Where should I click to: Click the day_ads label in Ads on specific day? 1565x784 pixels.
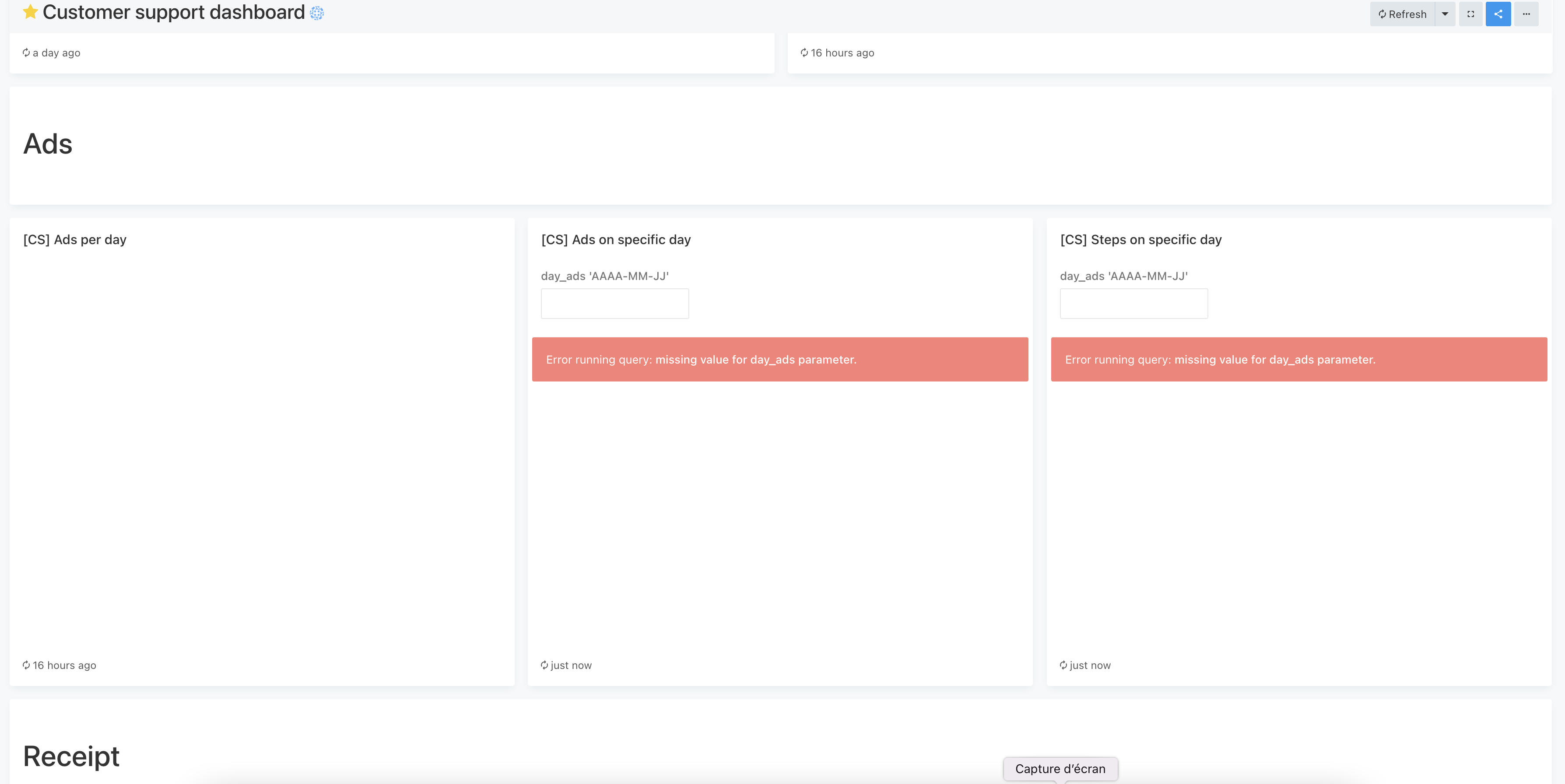point(605,276)
